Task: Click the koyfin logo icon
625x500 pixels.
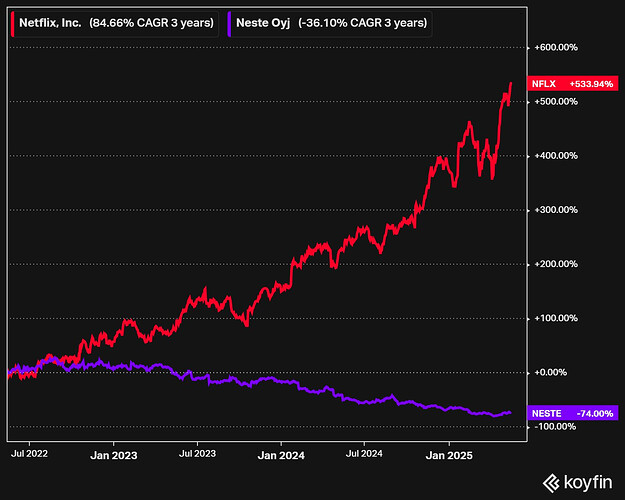Action: [x=552, y=483]
